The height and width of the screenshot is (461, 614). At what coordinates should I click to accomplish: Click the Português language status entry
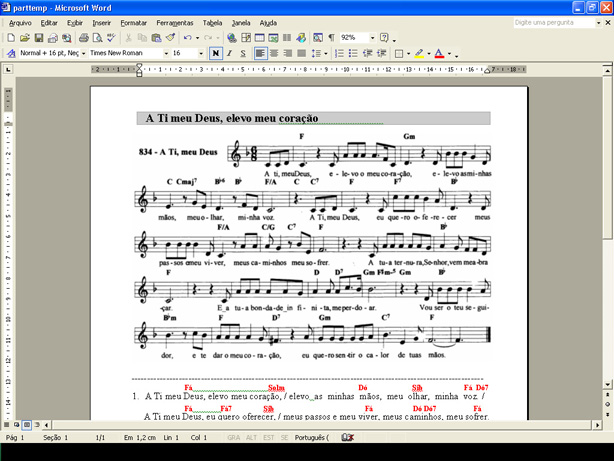[x=312, y=437]
